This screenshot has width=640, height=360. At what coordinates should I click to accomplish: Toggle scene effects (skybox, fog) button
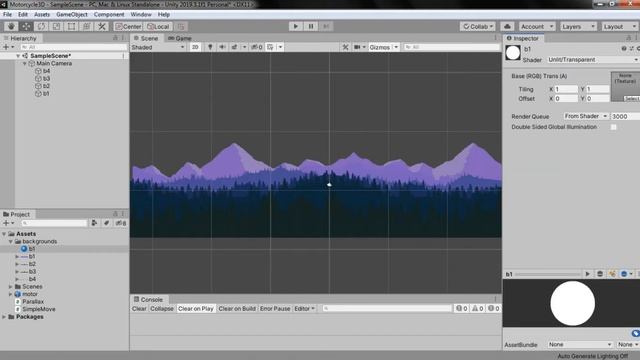click(235, 47)
